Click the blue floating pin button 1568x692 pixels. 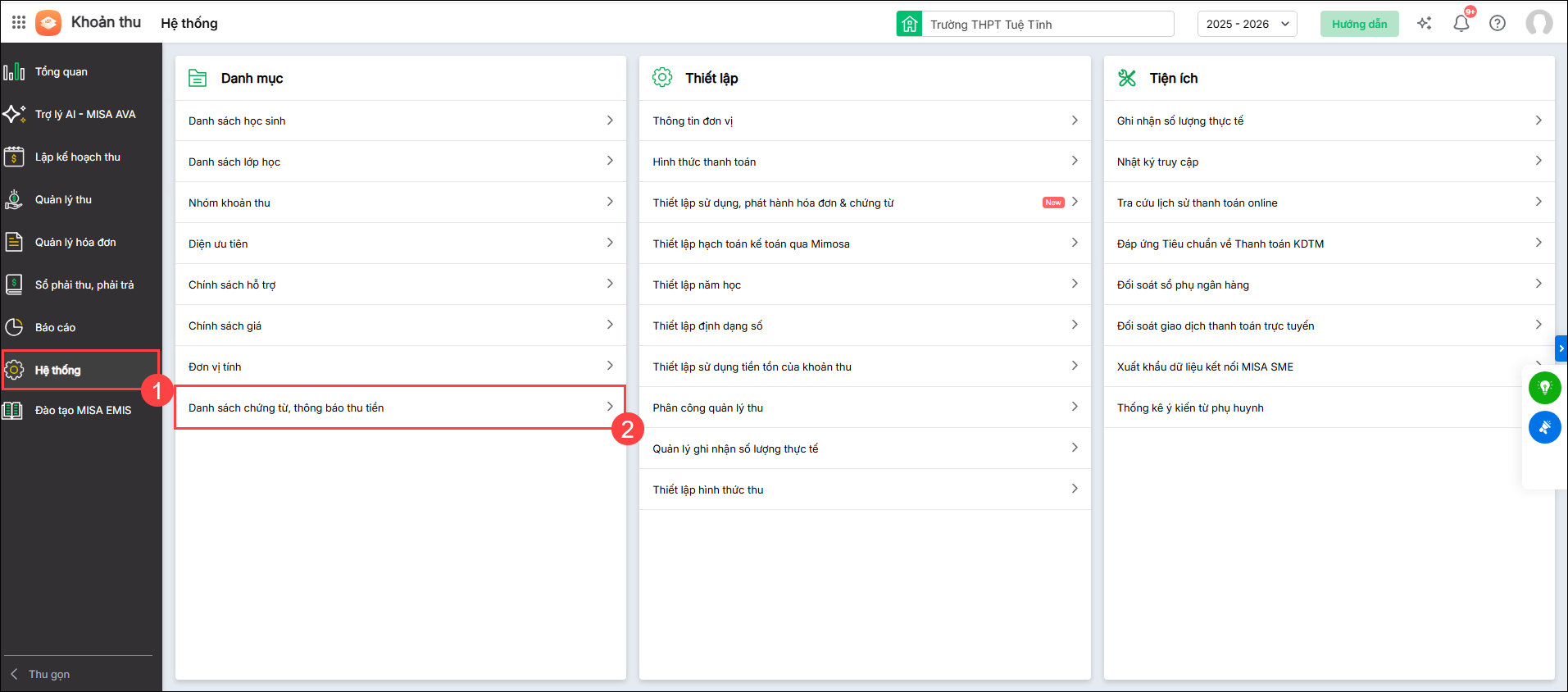point(1544,427)
